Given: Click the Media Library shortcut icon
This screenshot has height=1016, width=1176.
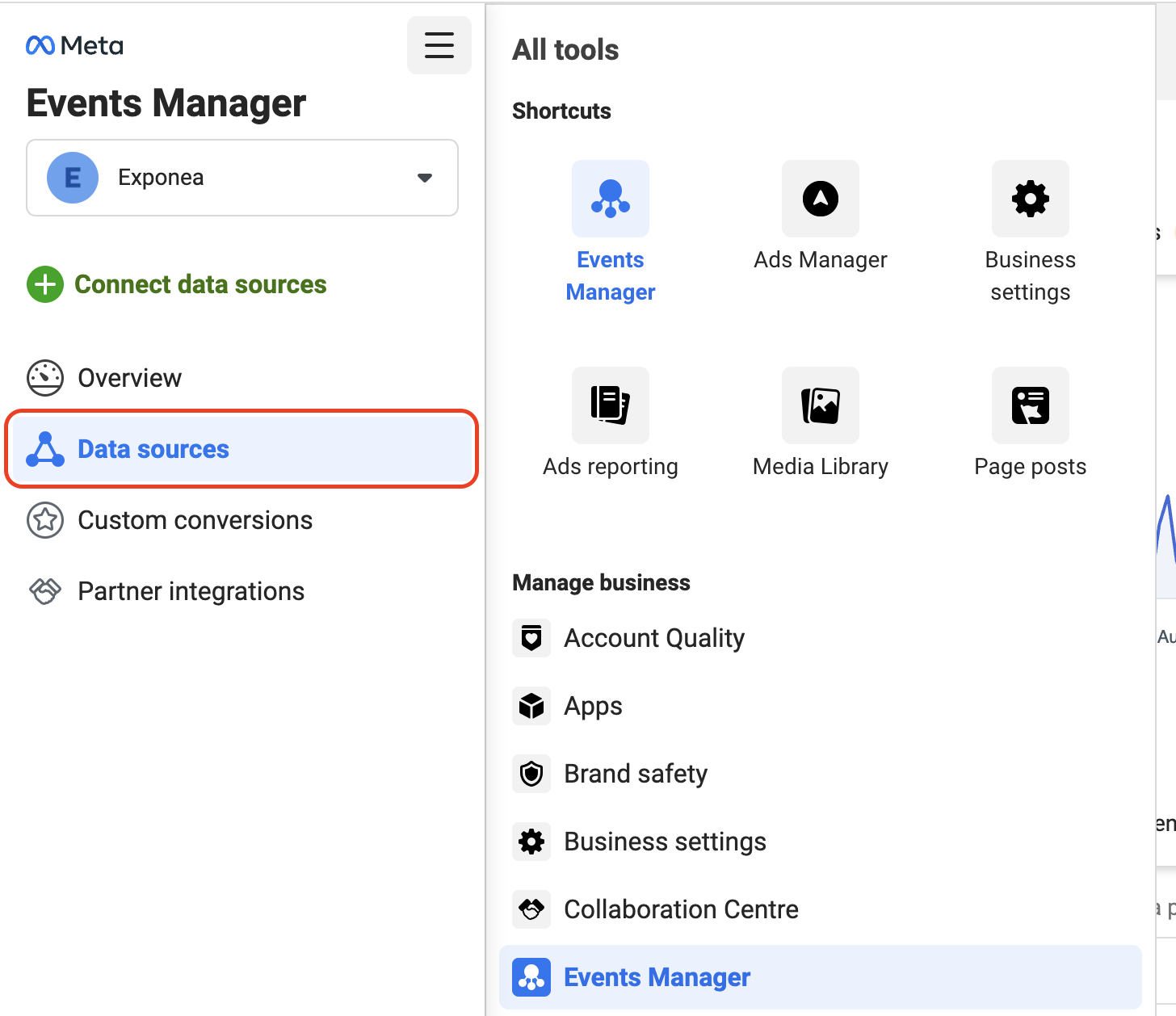Looking at the screenshot, I should click(x=821, y=405).
